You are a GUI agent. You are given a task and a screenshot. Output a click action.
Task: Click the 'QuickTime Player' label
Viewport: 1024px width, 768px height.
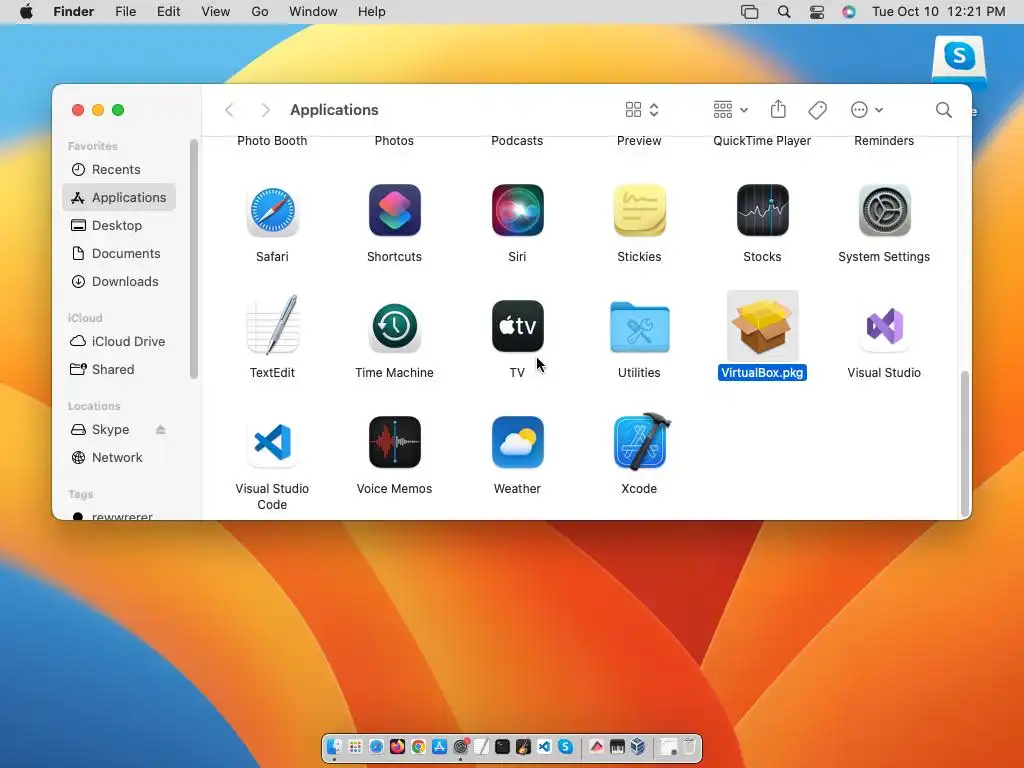(x=762, y=140)
